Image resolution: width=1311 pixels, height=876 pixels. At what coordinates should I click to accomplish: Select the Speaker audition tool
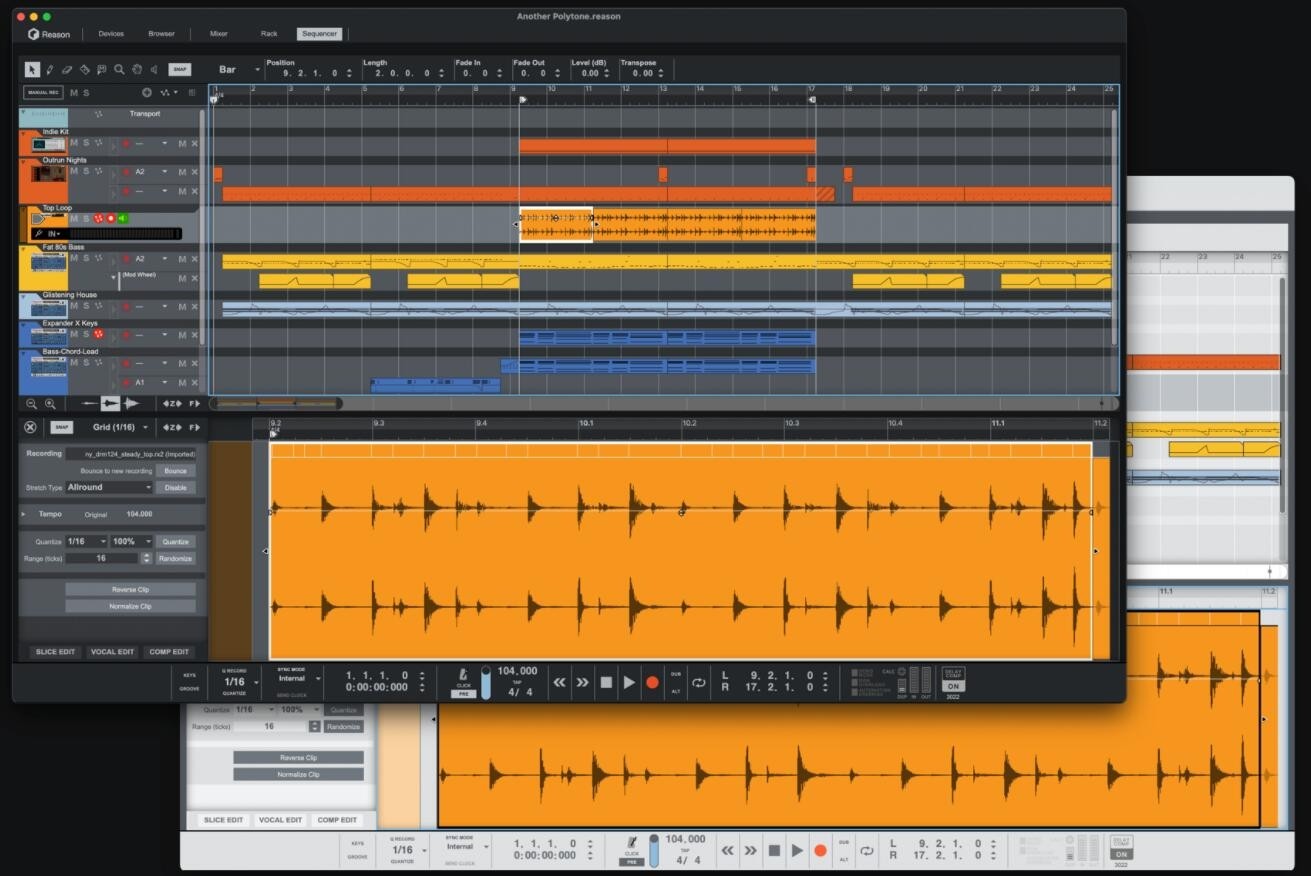pos(154,70)
